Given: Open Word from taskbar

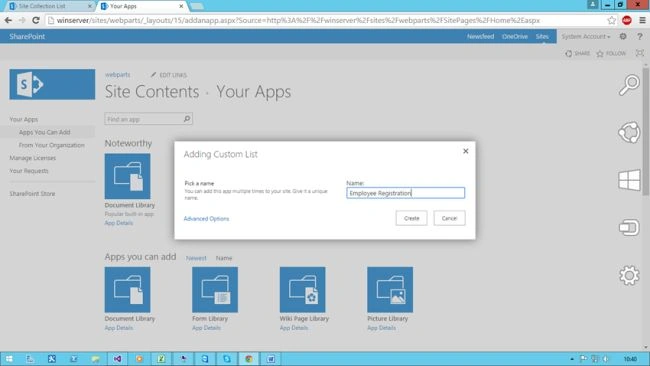Looking at the screenshot, I should [x=271, y=359].
